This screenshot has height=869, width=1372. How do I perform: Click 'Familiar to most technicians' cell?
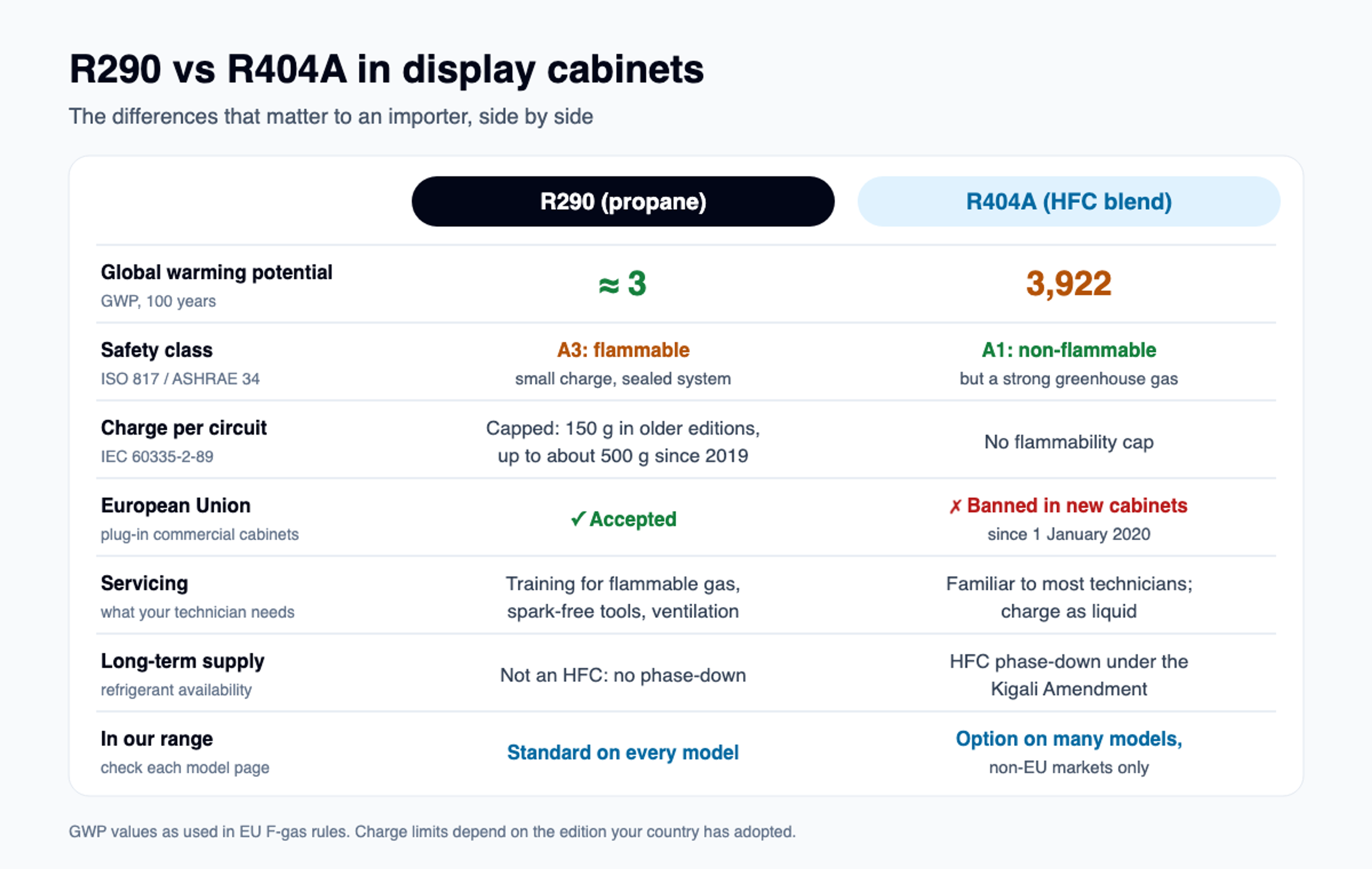1068,597
